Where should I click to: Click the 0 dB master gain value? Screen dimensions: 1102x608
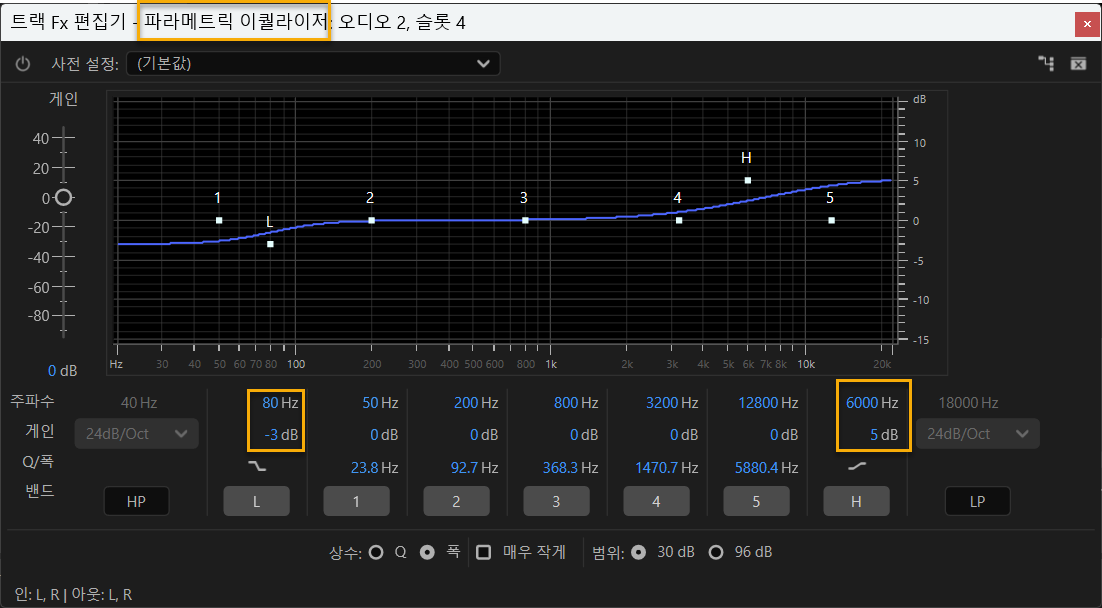[x=63, y=370]
